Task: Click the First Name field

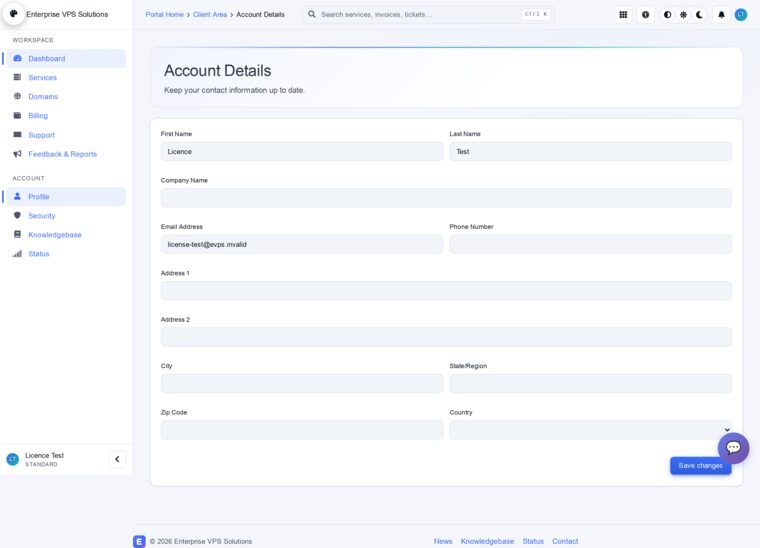Action: pyautogui.click(x=301, y=151)
